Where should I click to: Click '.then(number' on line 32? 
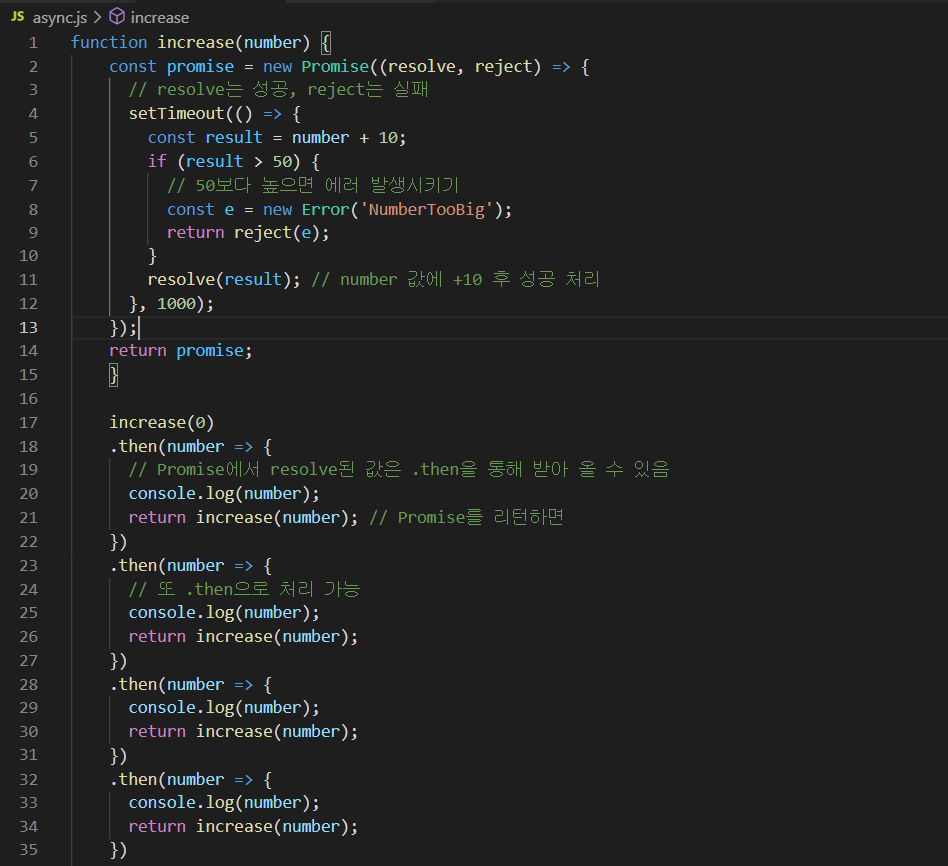point(167,780)
